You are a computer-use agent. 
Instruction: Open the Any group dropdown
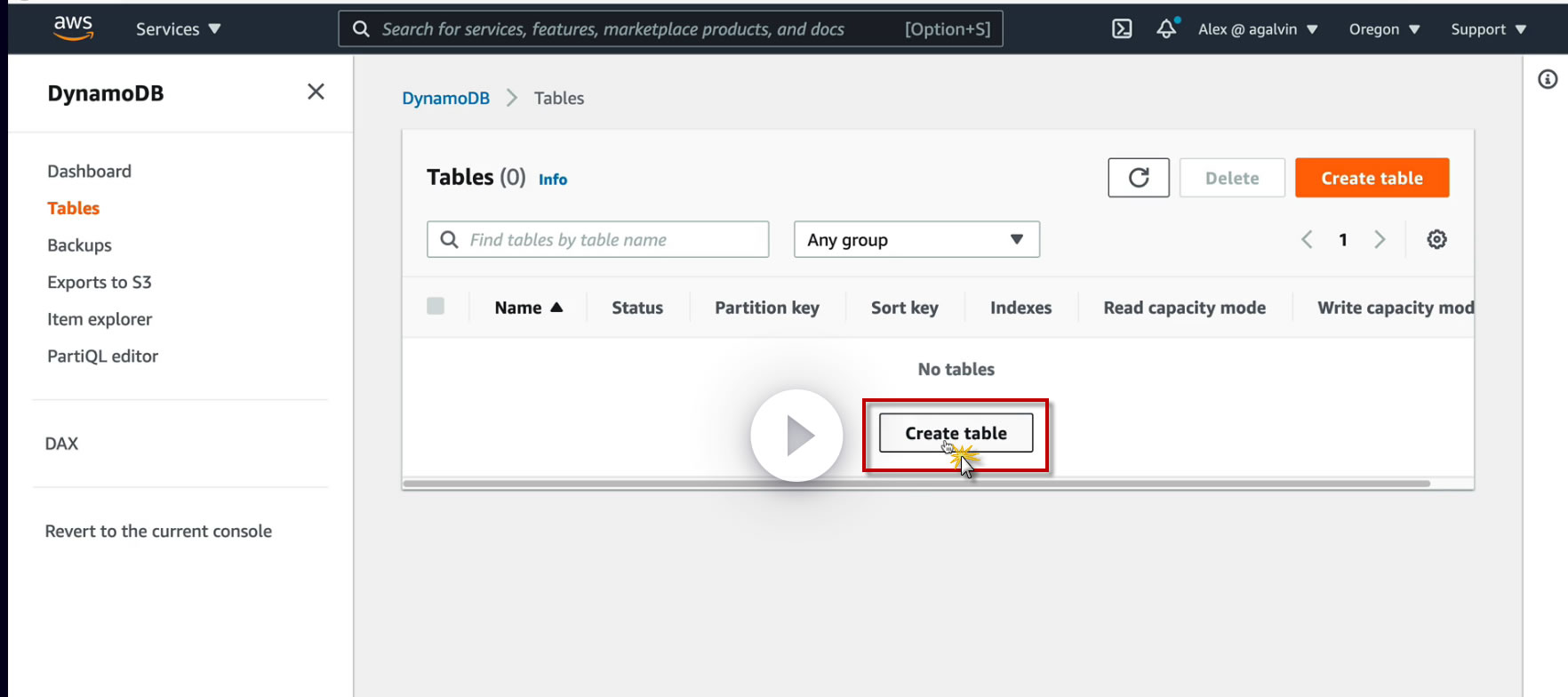coord(916,239)
